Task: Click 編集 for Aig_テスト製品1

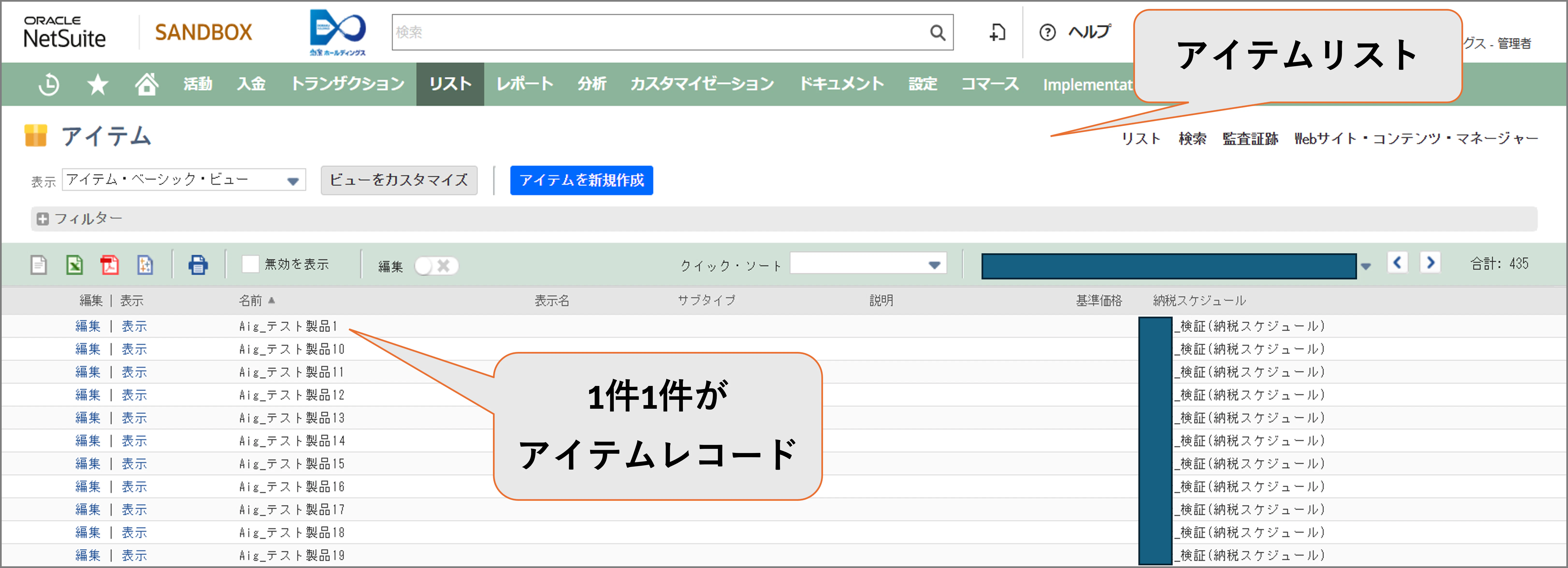Action: 88,326
